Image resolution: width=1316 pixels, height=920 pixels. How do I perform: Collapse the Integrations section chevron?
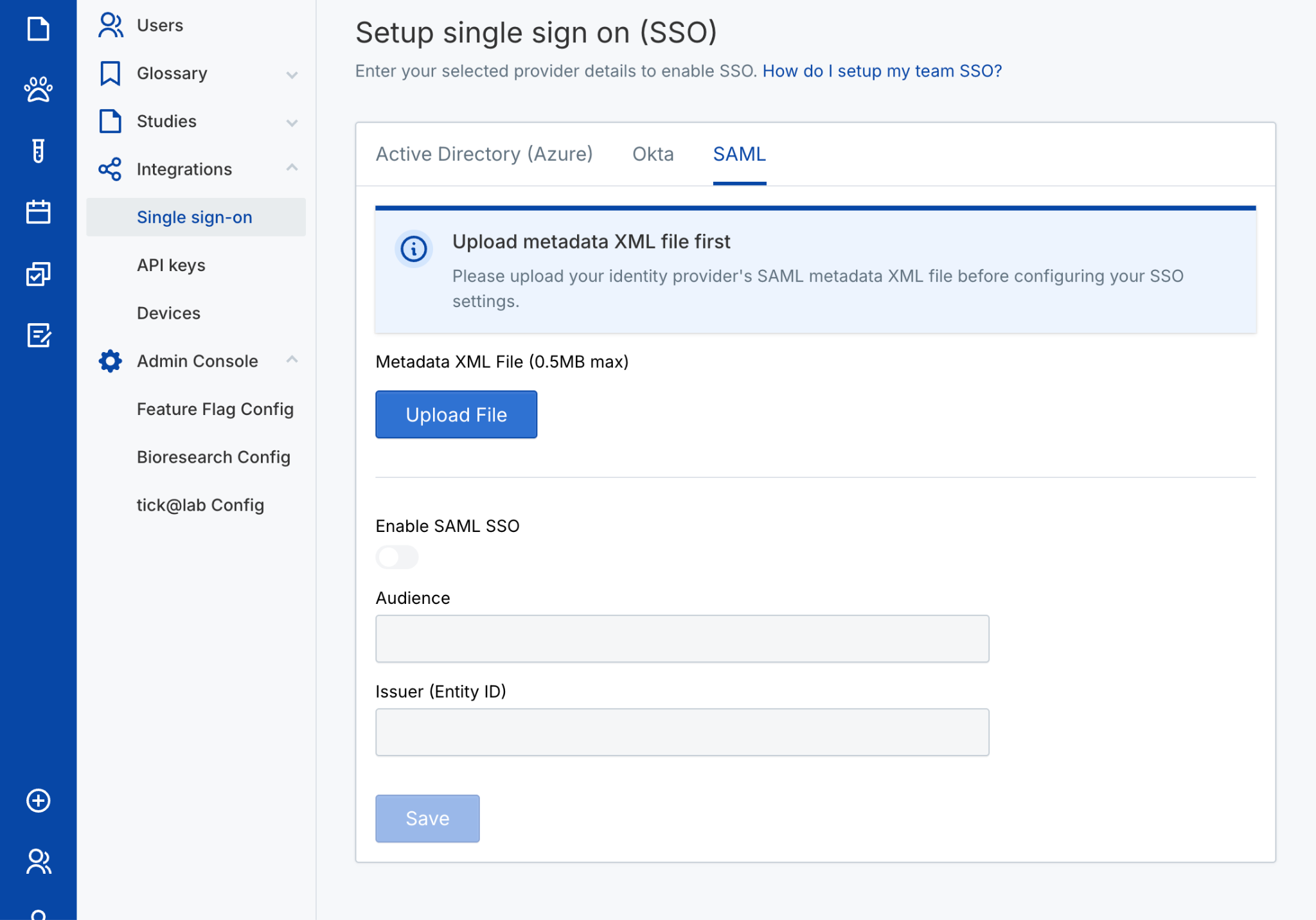click(292, 168)
